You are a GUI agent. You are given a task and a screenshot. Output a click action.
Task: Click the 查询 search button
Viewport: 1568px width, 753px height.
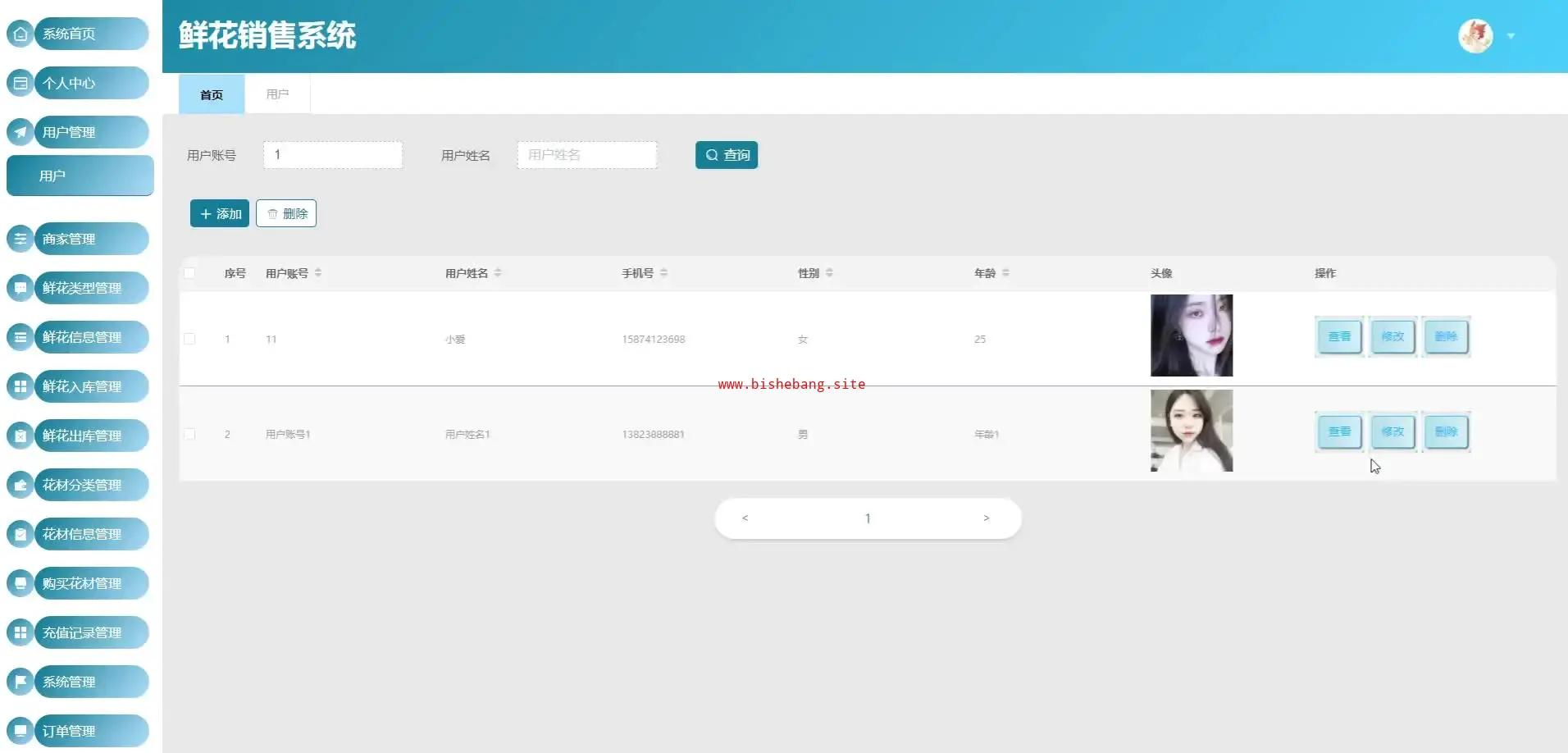pos(727,155)
